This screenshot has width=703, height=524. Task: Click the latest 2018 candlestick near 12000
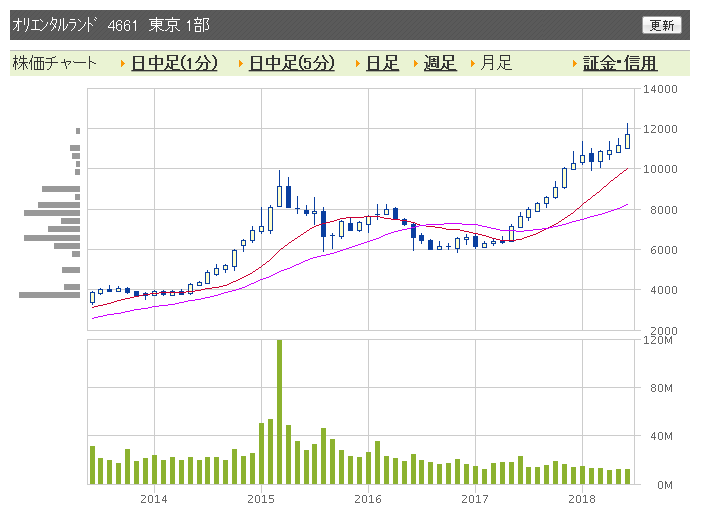[x=627, y=136]
